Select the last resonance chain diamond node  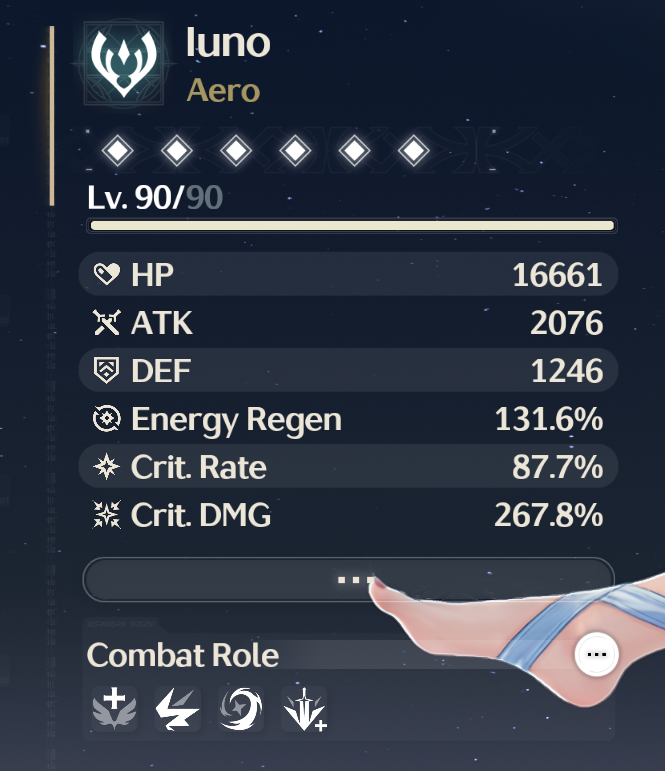pyautogui.click(x=412, y=151)
